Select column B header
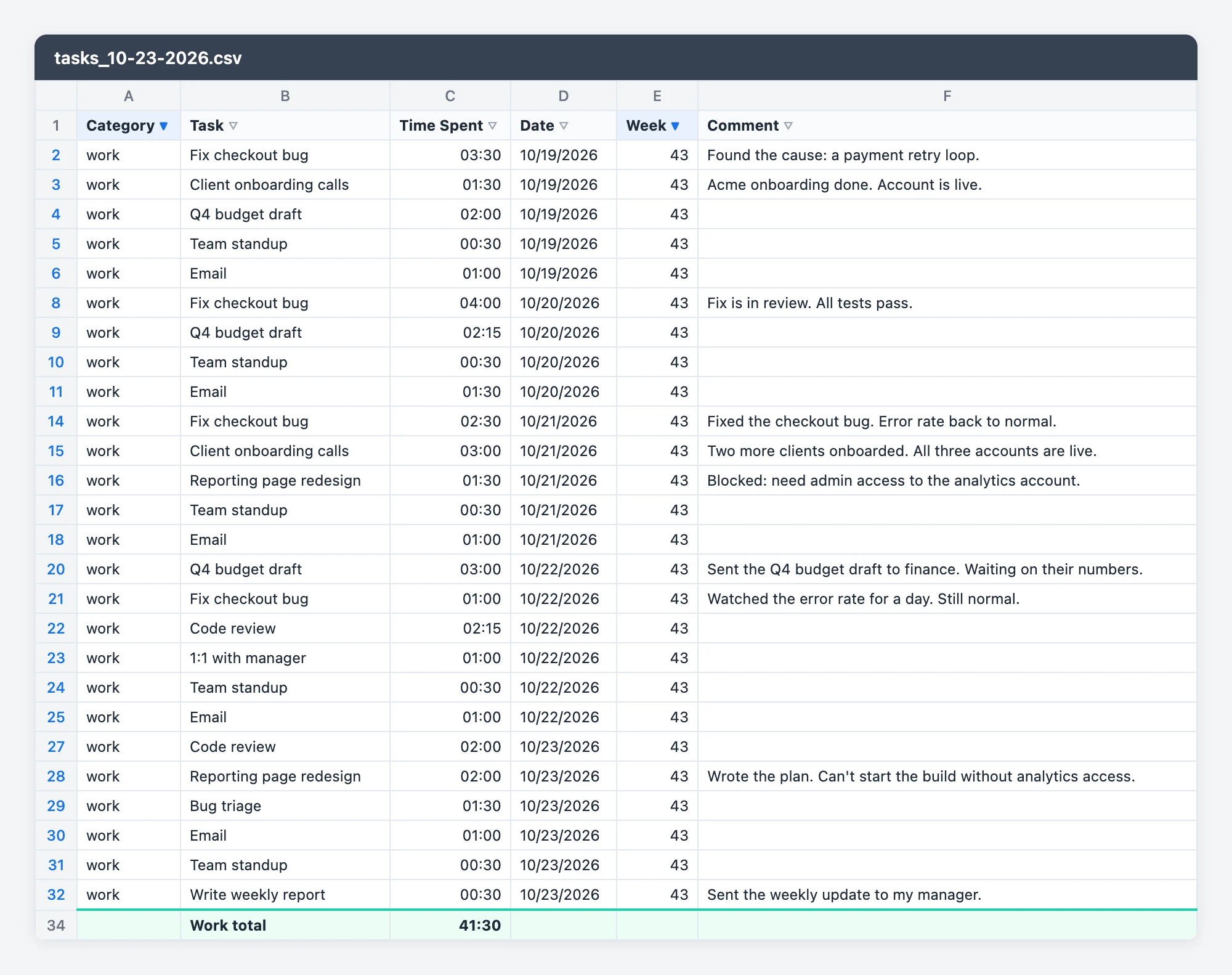This screenshot has height=975, width=1232. [x=285, y=96]
